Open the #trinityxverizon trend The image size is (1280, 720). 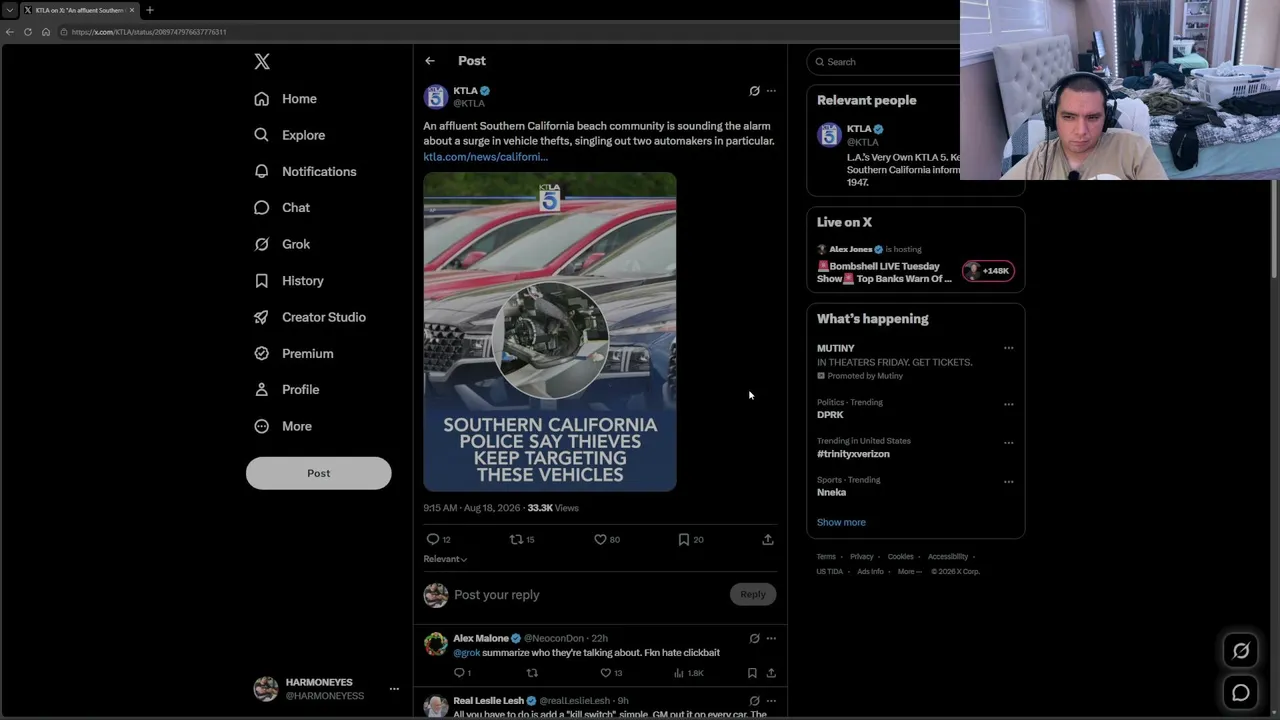pos(853,454)
